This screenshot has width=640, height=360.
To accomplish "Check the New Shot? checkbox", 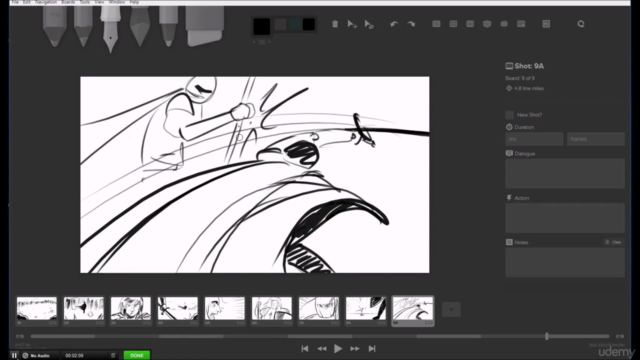I will point(509,115).
